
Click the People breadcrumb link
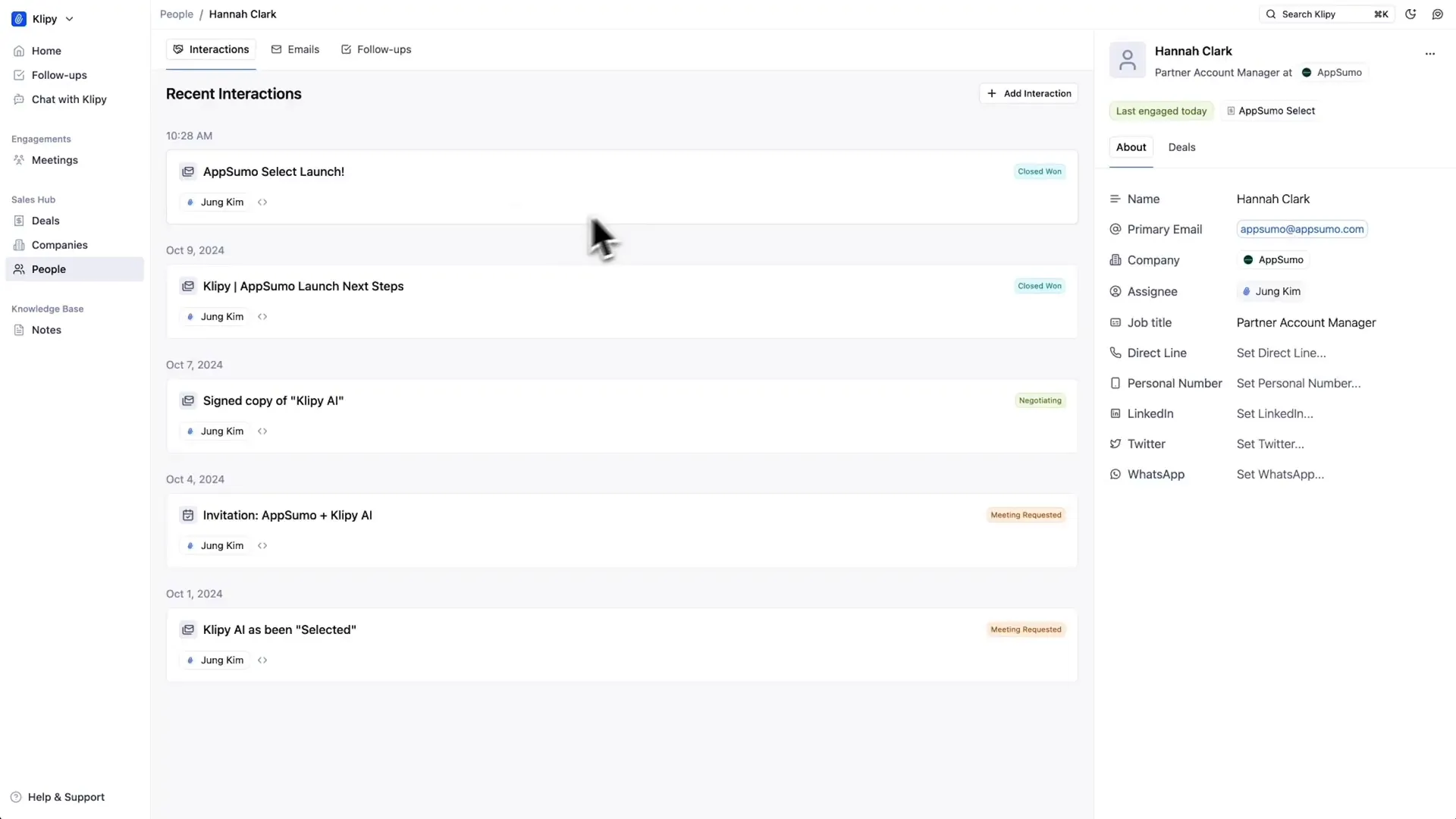(177, 14)
